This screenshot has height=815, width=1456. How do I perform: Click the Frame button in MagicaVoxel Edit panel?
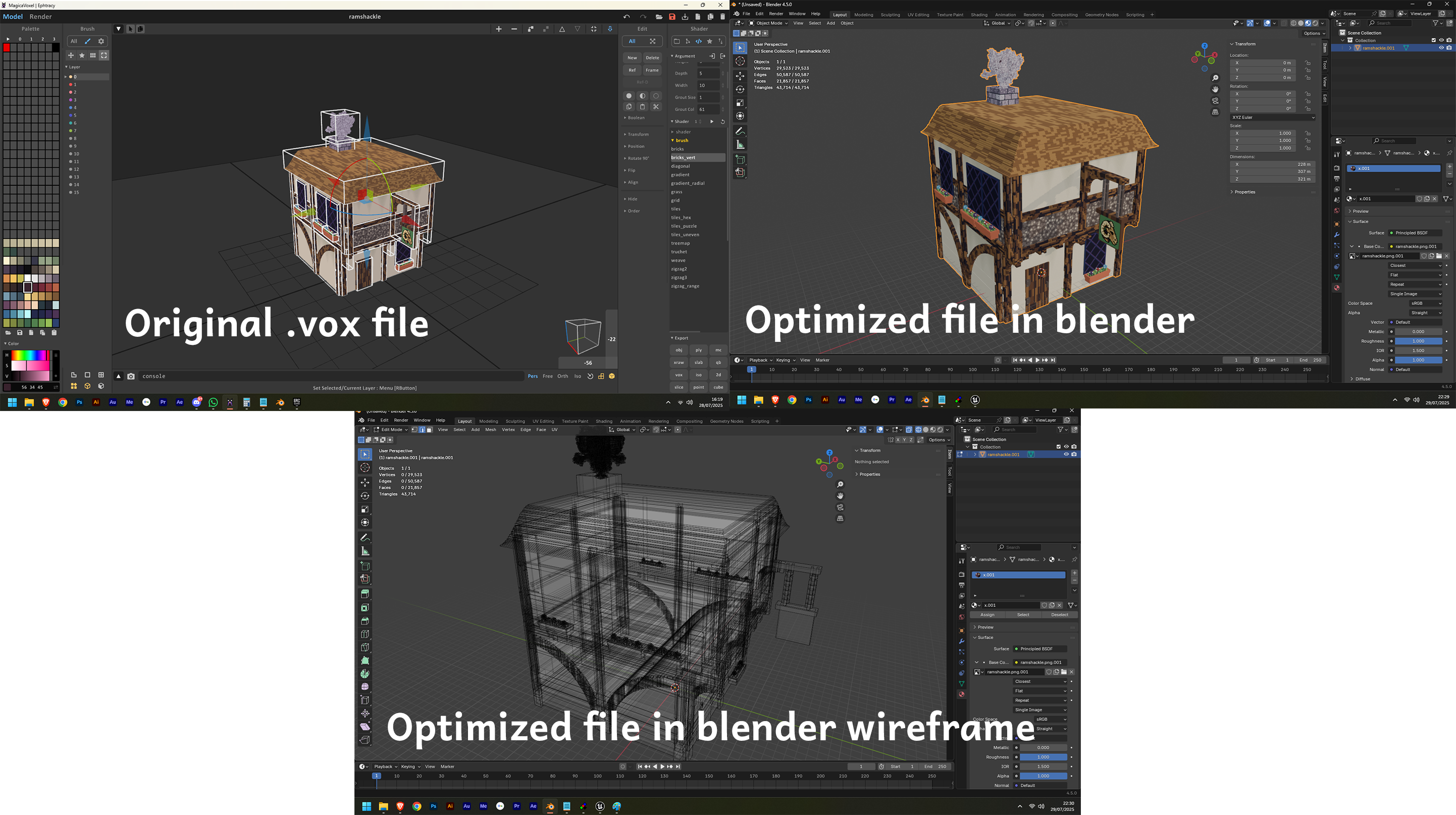(x=652, y=70)
